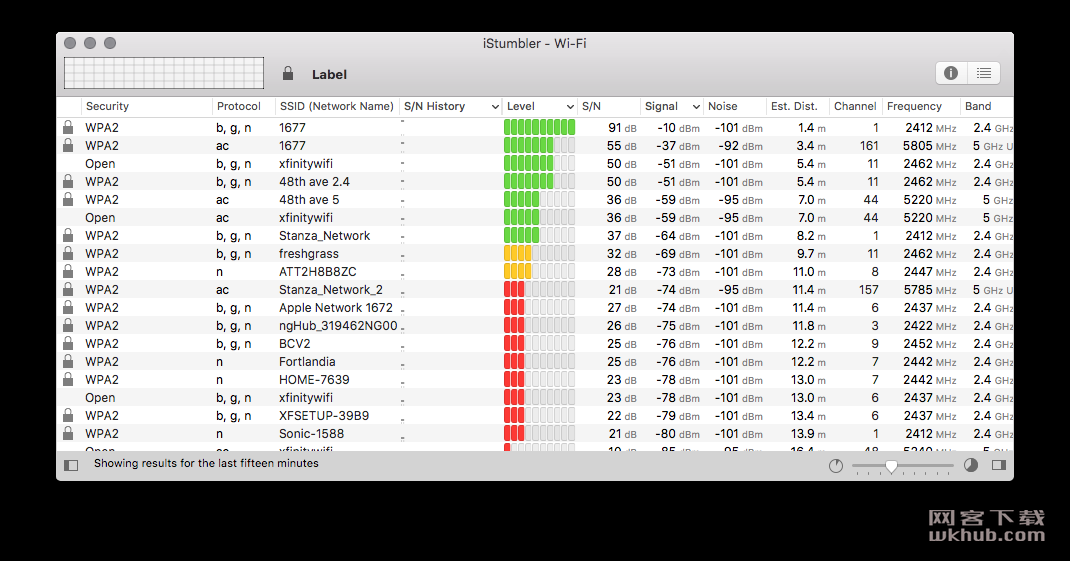This screenshot has height=561, width=1070.
Task: Click the empty clock icon left of the slider
Action: click(x=836, y=465)
